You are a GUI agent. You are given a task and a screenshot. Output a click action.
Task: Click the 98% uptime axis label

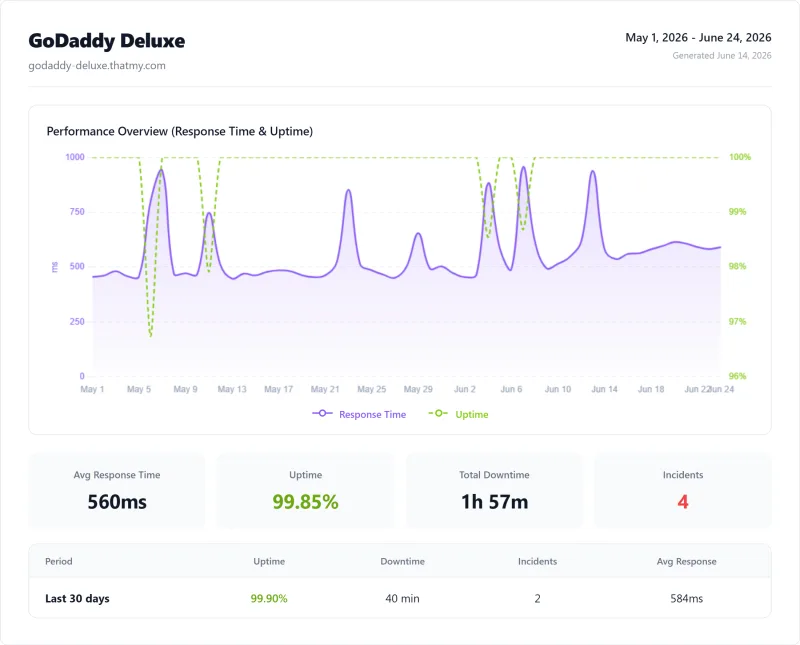737,266
